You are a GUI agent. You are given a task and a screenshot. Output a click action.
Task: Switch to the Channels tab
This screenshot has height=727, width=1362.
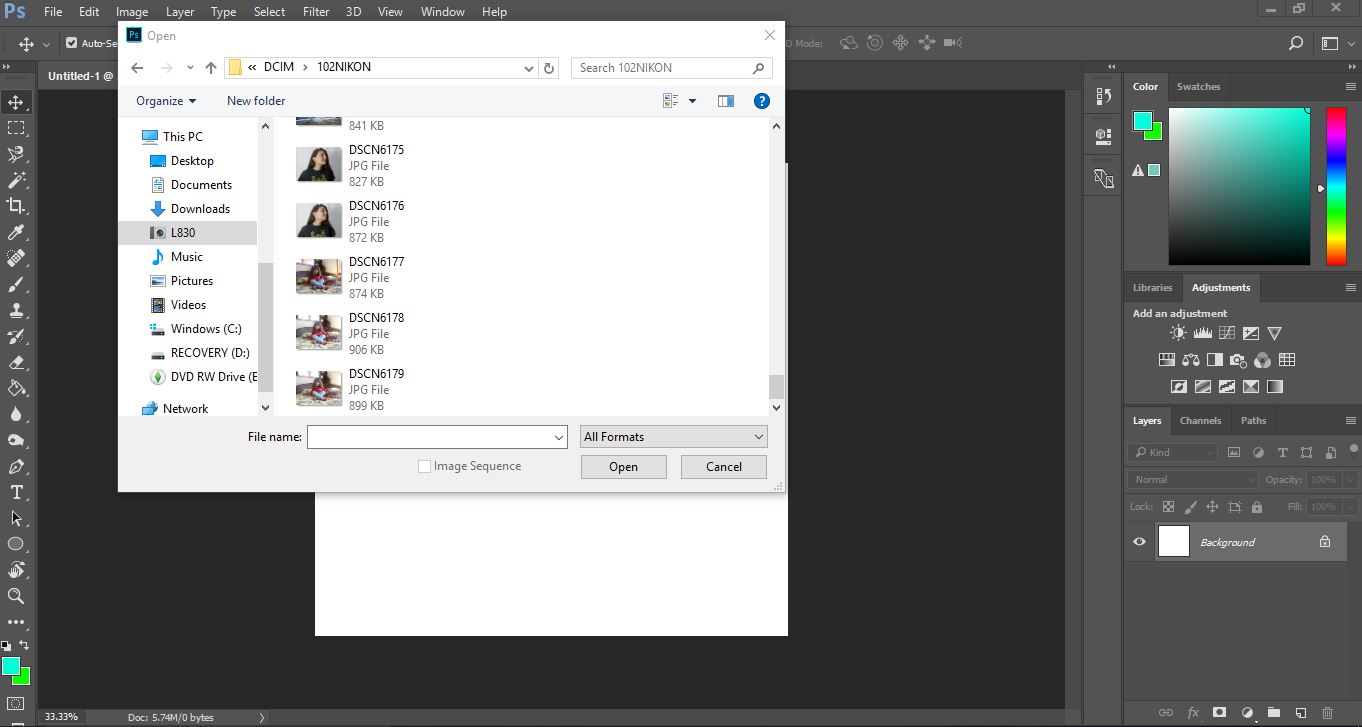pos(1200,421)
